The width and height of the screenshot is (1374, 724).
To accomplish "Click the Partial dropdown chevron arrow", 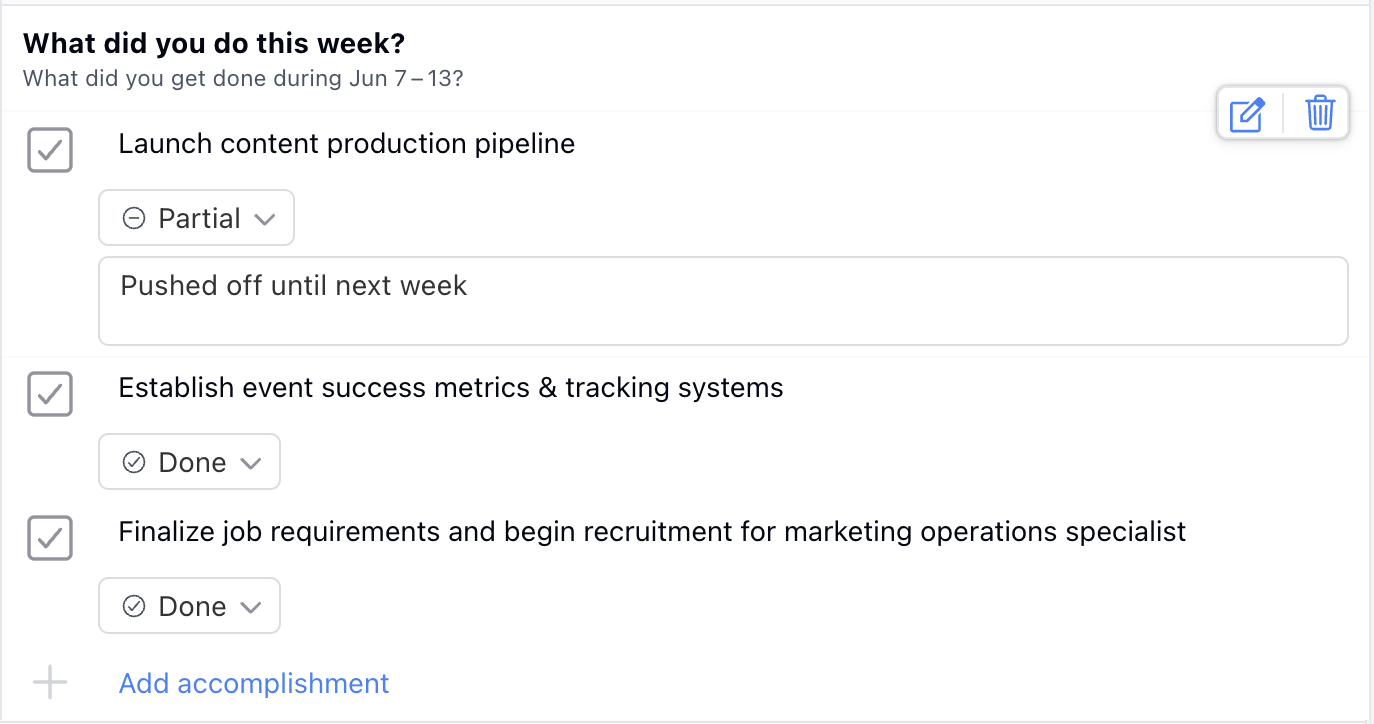I will coord(264,219).
